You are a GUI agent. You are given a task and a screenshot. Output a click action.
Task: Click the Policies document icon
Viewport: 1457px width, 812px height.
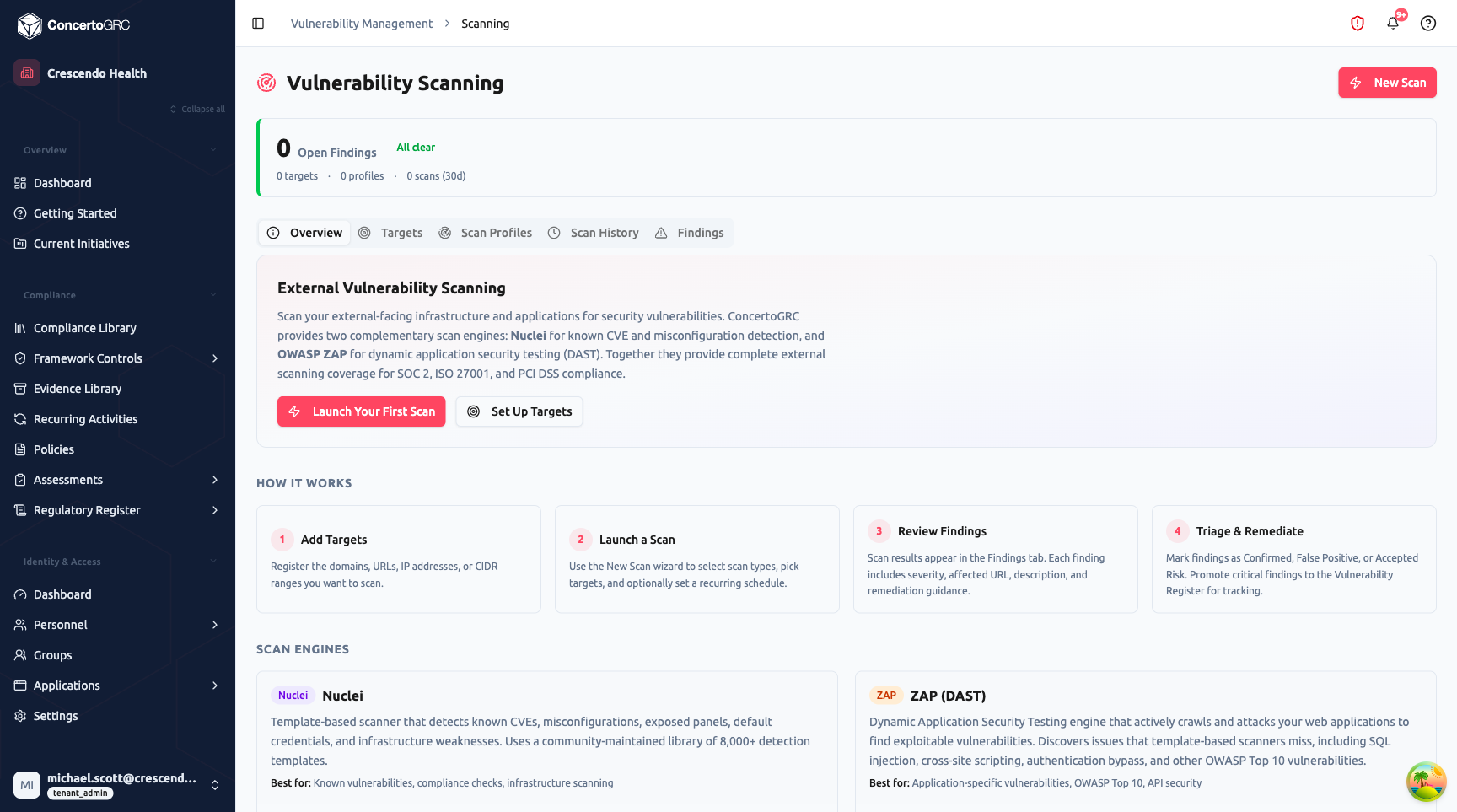coord(20,449)
